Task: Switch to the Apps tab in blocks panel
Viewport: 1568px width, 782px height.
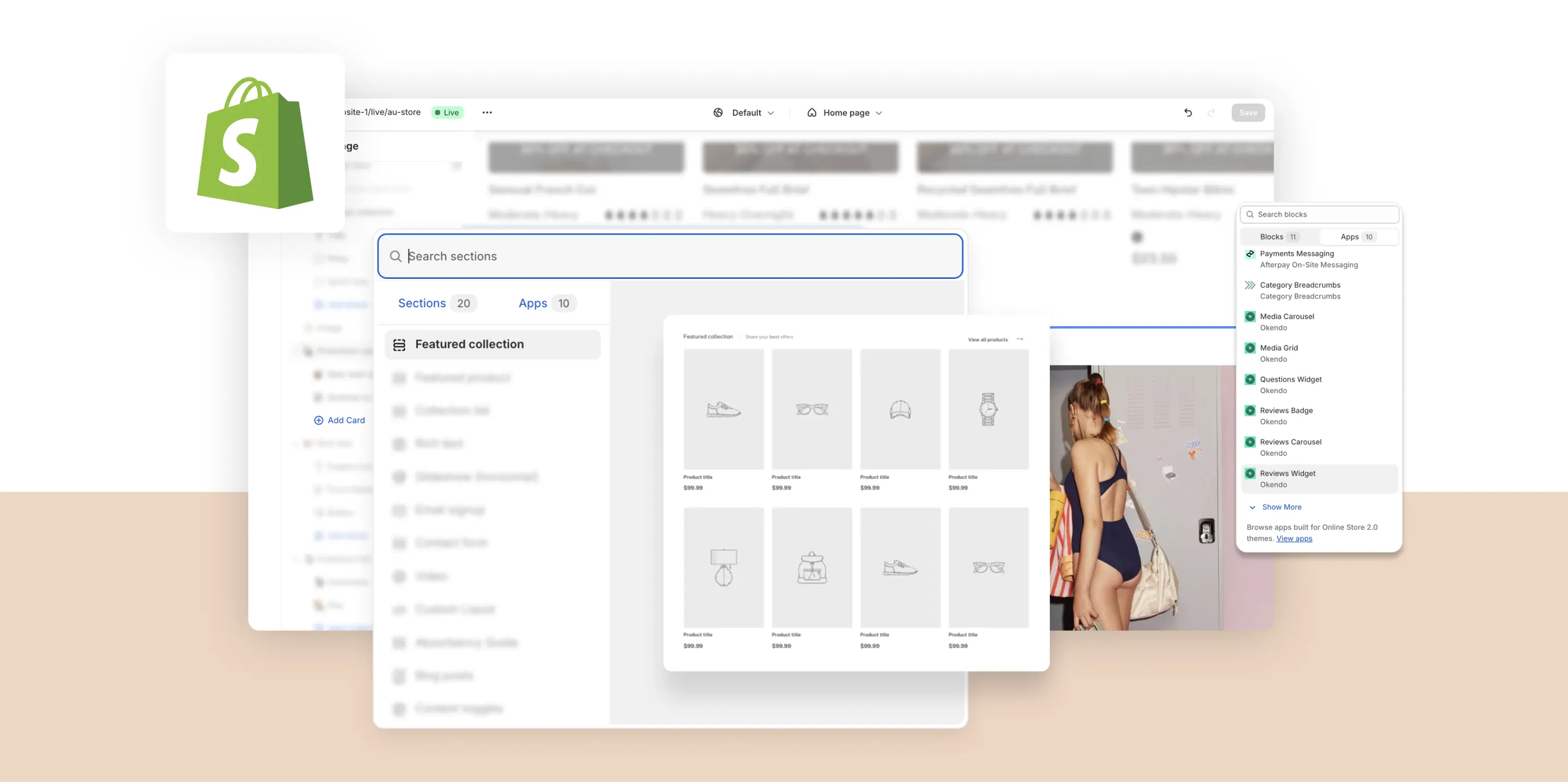Action: pos(1358,237)
